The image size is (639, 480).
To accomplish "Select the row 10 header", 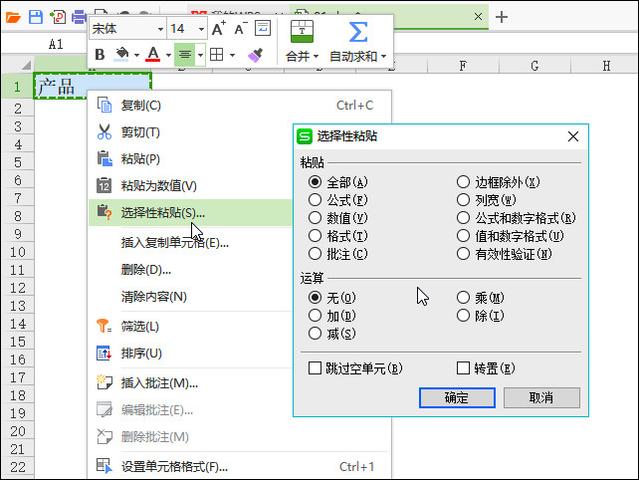I will 18,252.
